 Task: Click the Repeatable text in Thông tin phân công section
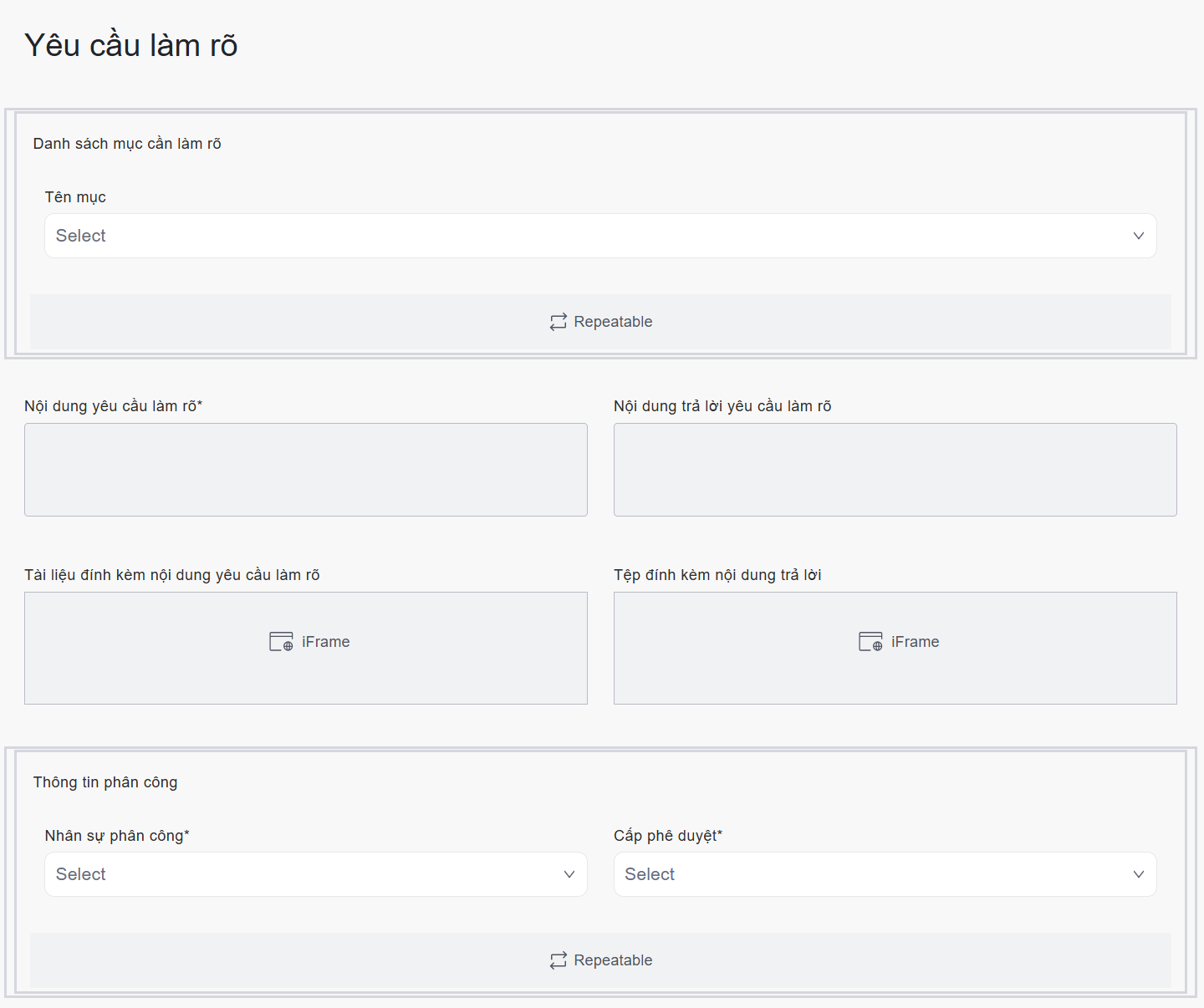point(613,960)
